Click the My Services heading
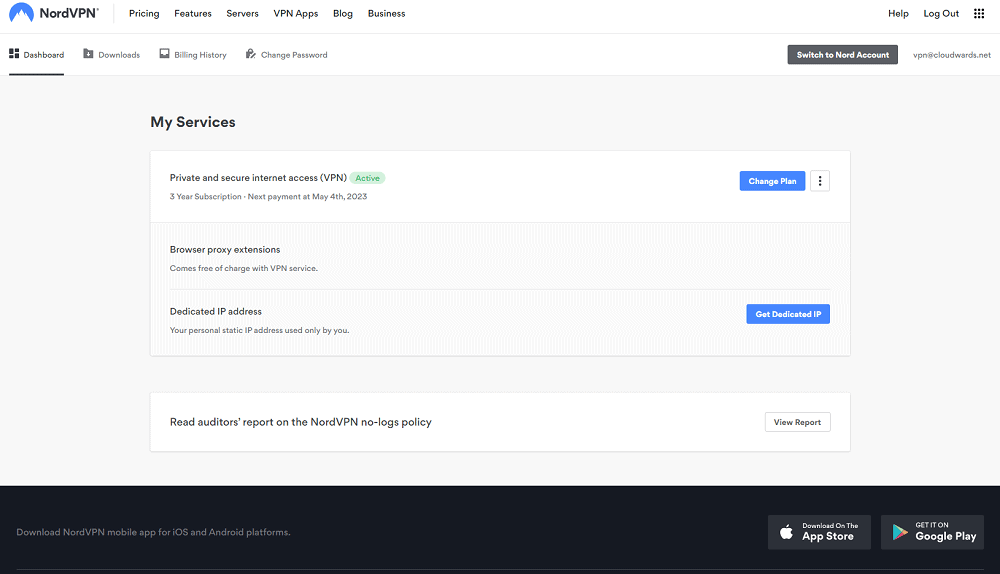This screenshot has width=1000, height=574. 193,122
